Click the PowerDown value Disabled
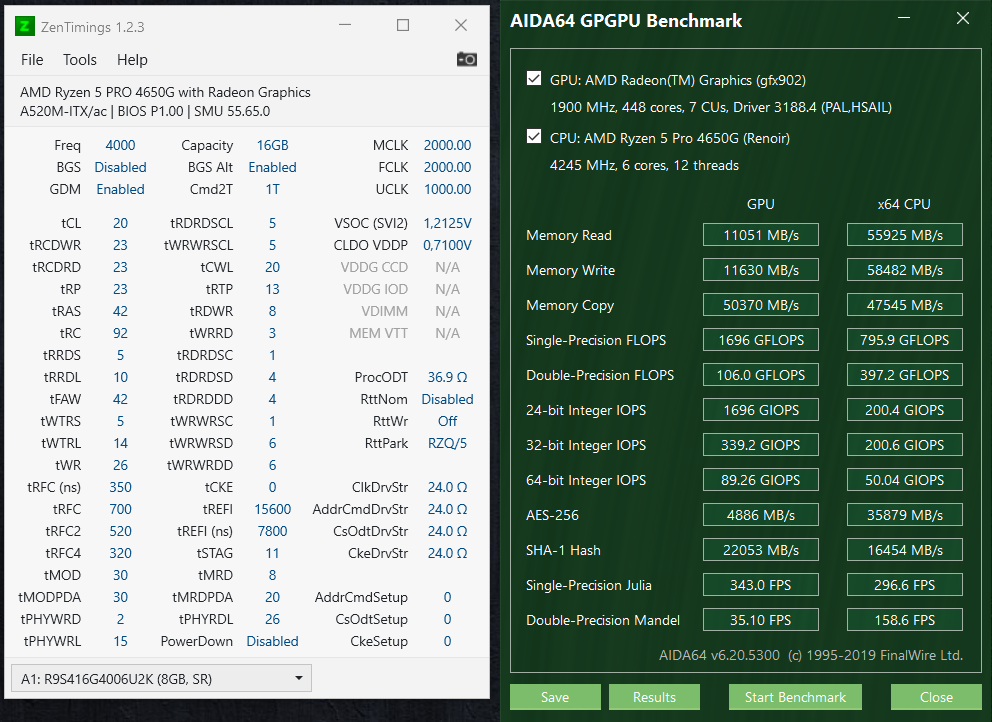992x722 pixels. 272,641
